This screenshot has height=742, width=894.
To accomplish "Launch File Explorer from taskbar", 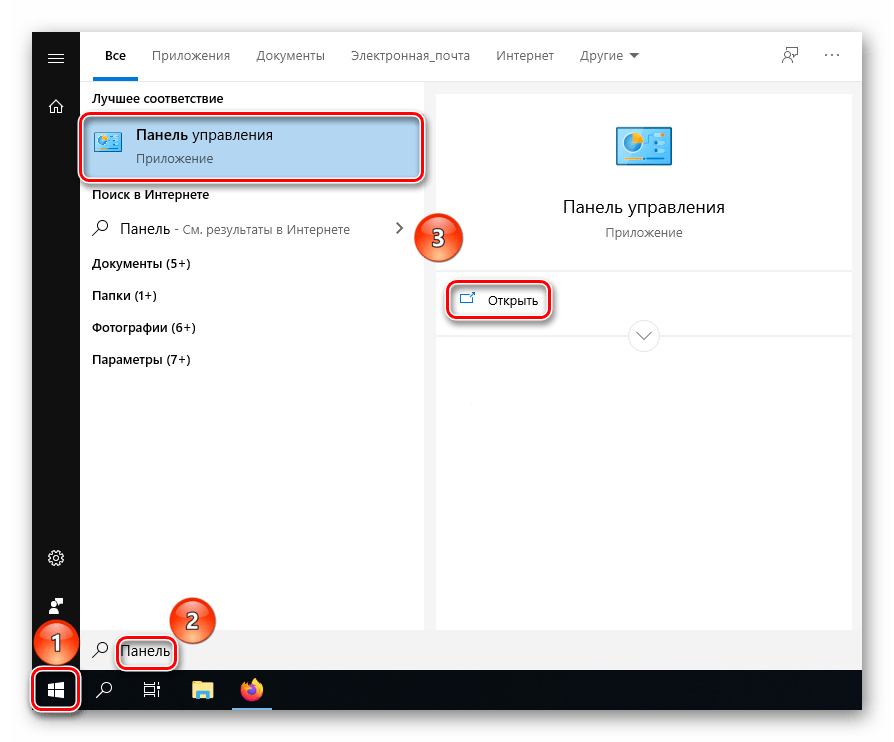I will (203, 689).
